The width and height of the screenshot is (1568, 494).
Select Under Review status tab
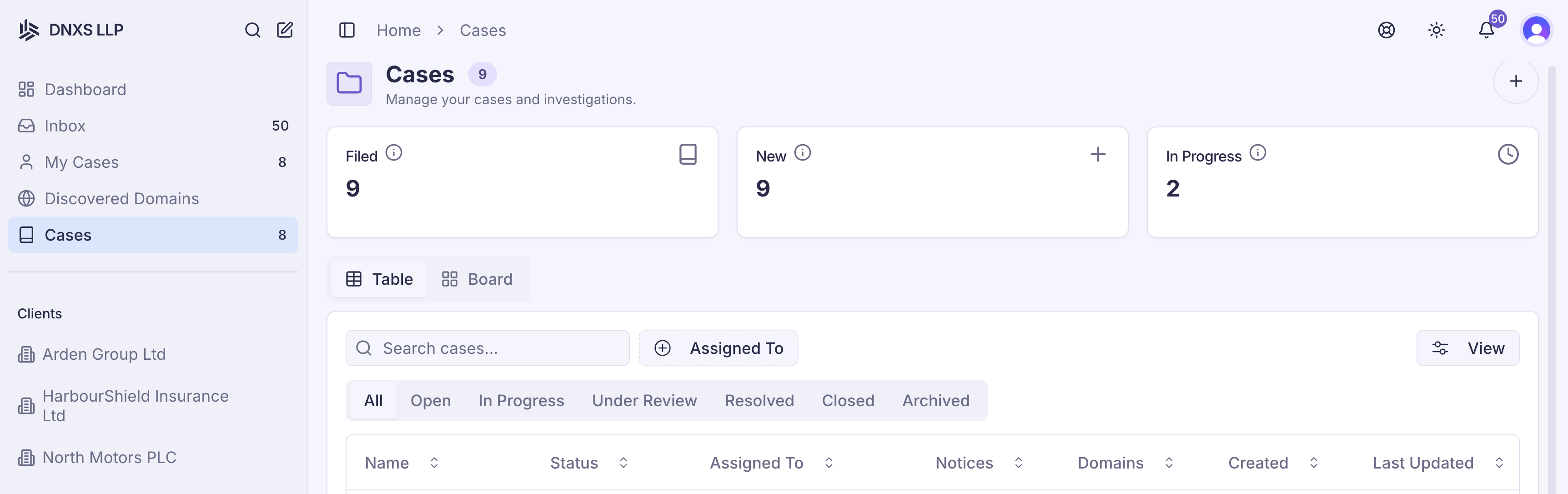tap(644, 400)
